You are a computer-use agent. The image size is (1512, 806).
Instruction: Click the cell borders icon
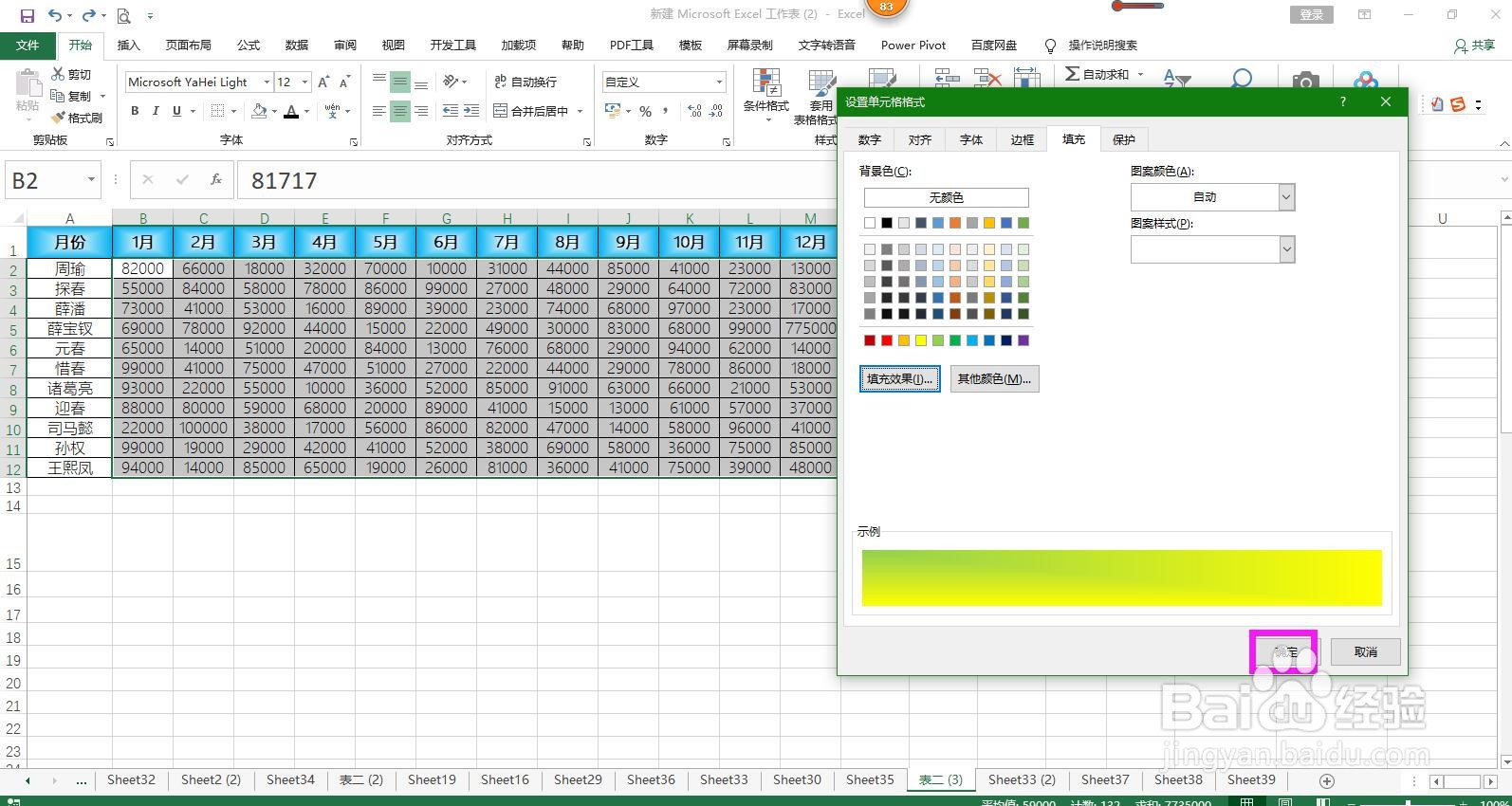tap(217, 111)
